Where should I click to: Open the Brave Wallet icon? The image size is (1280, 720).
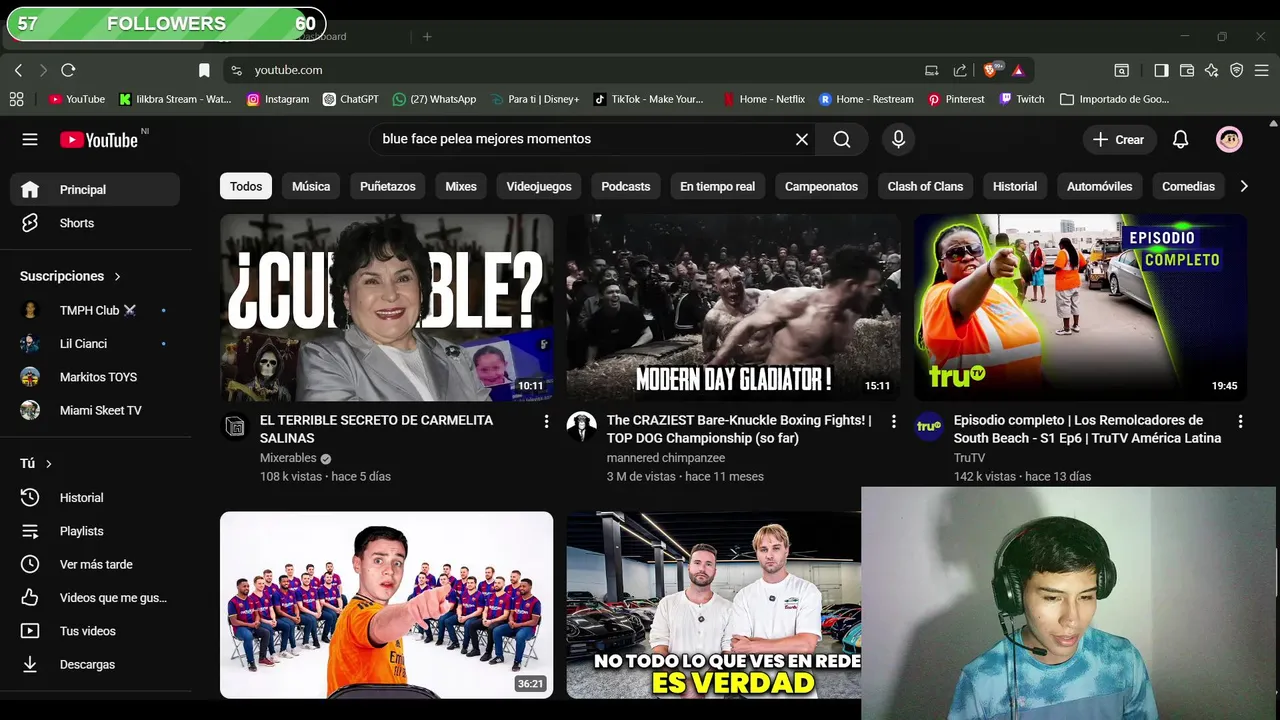tap(1187, 70)
